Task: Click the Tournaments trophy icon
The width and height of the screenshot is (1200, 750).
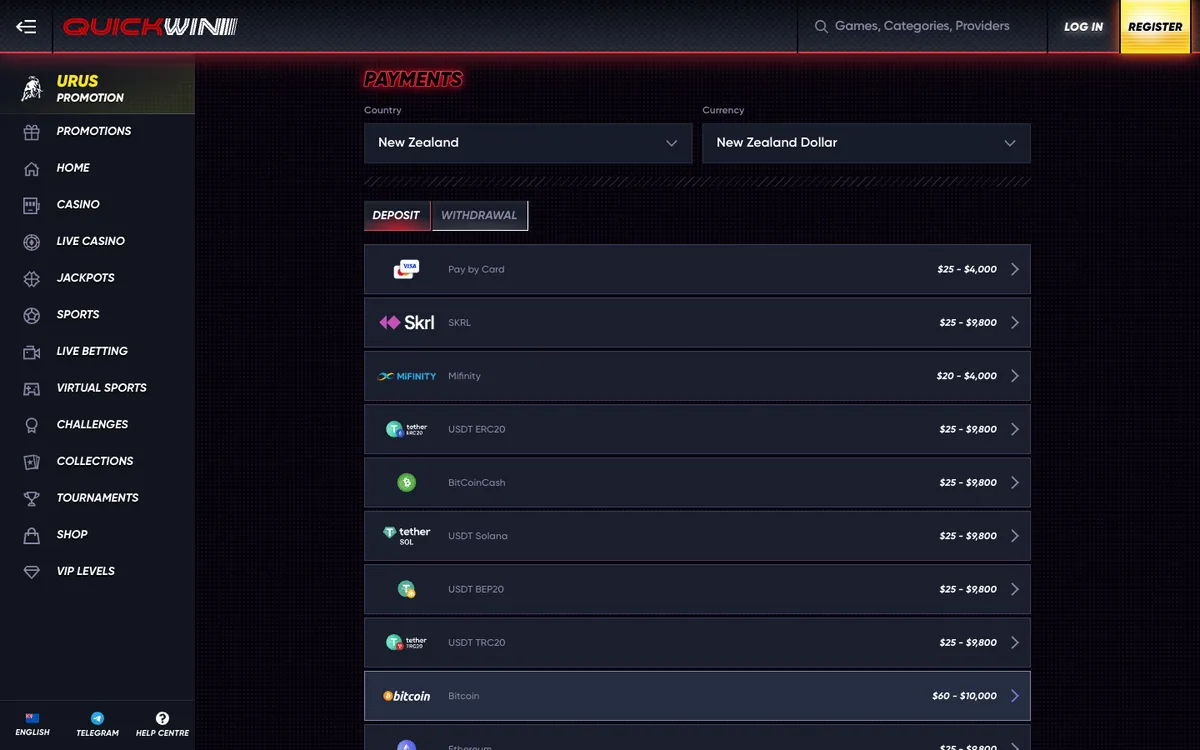Action: pos(32,498)
